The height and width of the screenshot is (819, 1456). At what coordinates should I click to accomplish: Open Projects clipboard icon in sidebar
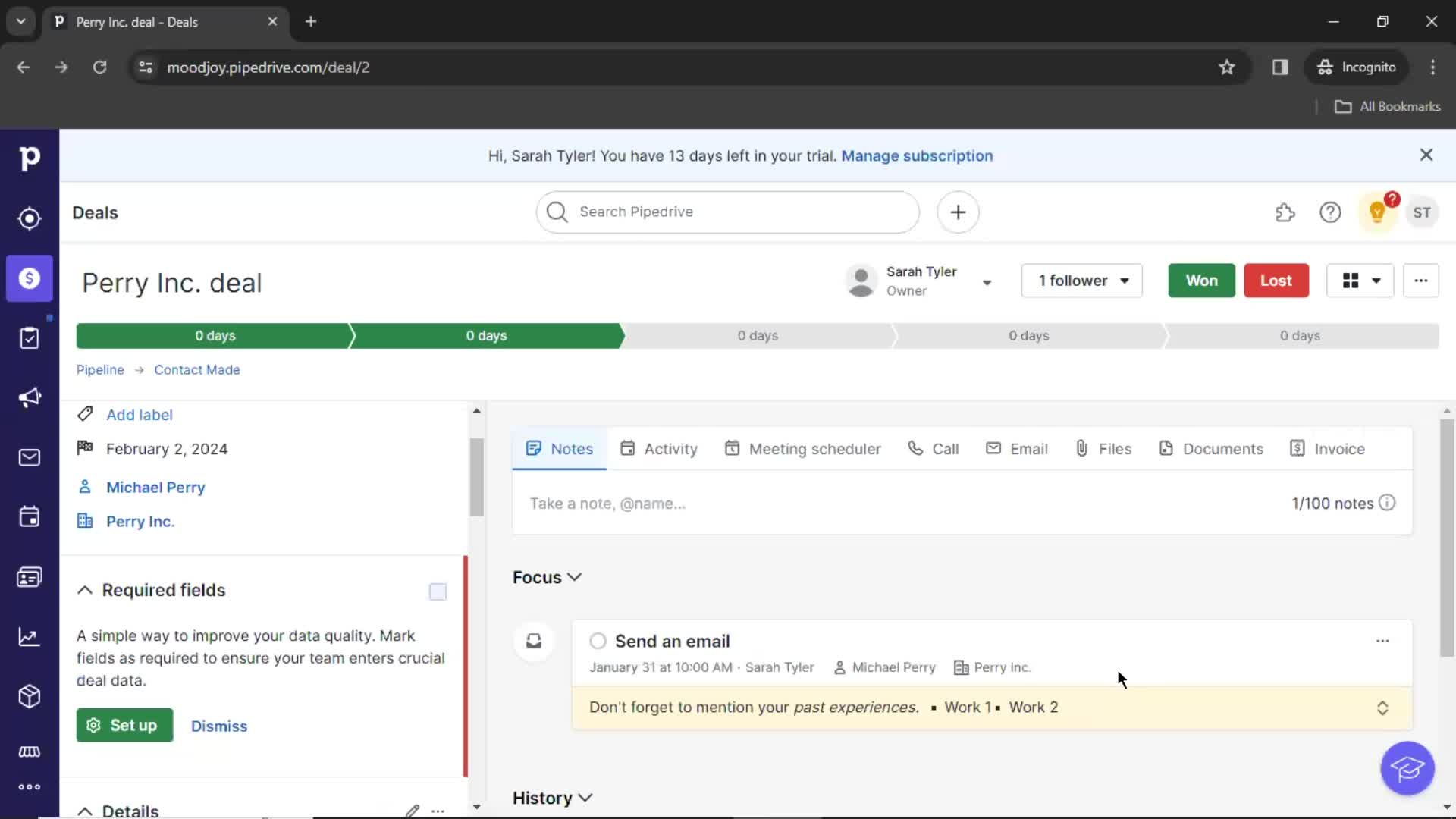(x=29, y=338)
